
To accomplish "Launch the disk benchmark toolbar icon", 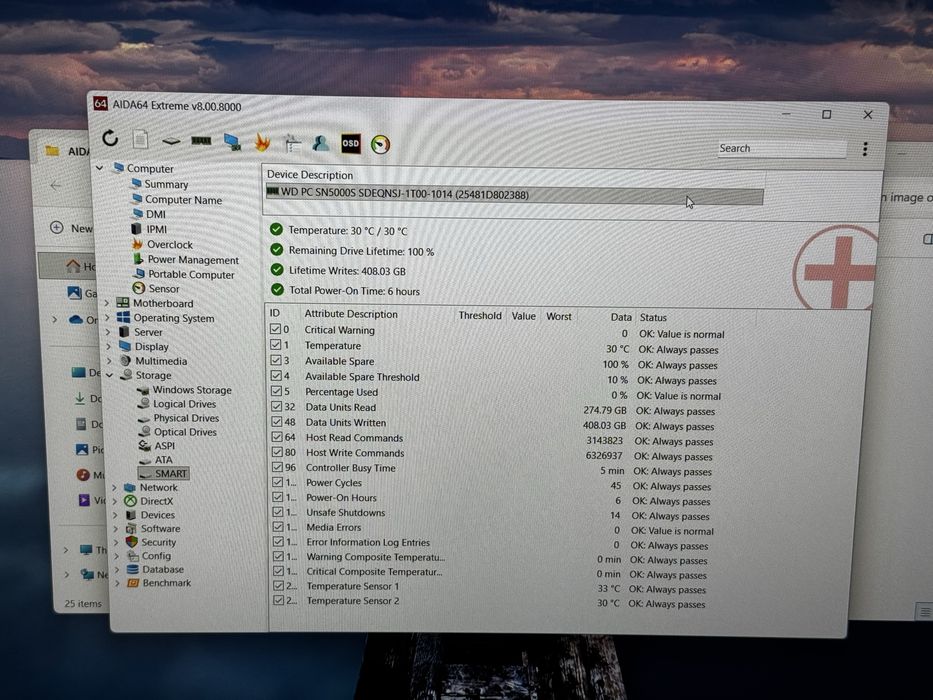I will (171, 141).
